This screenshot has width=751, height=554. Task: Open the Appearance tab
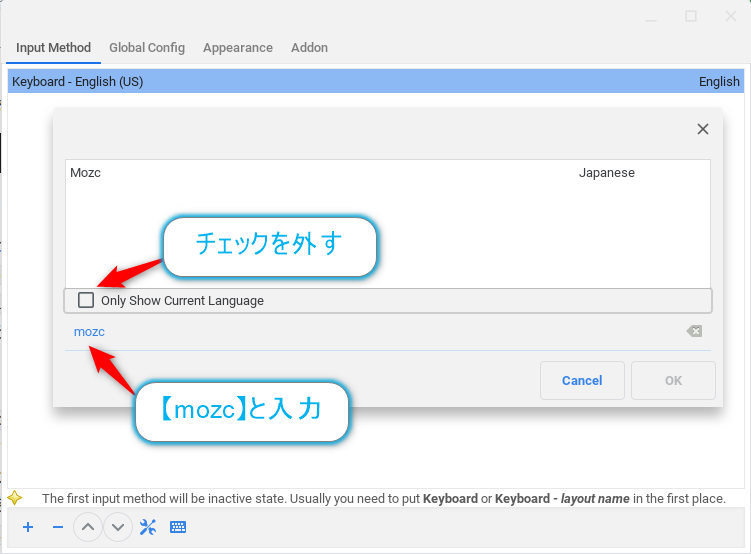238,48
